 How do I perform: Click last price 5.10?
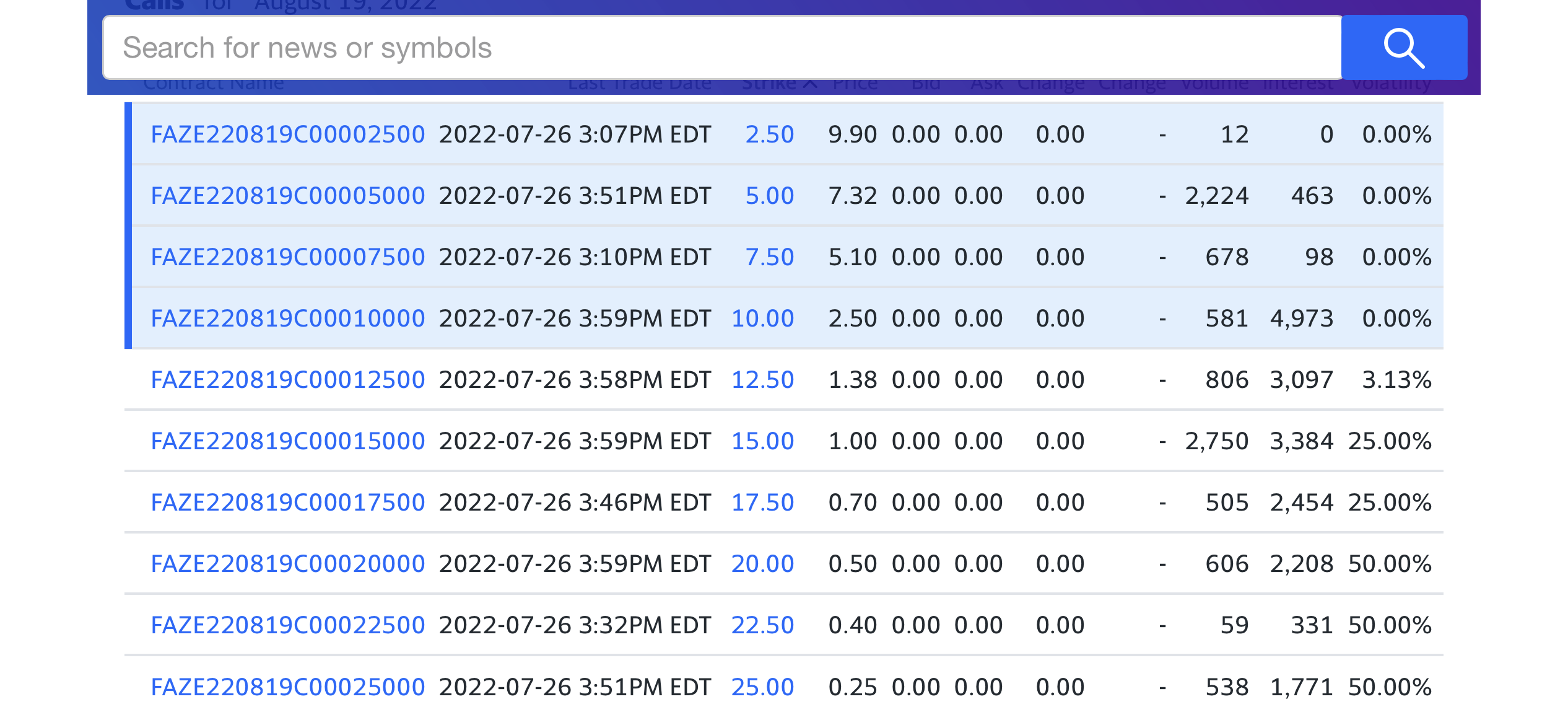pos(853,257)
